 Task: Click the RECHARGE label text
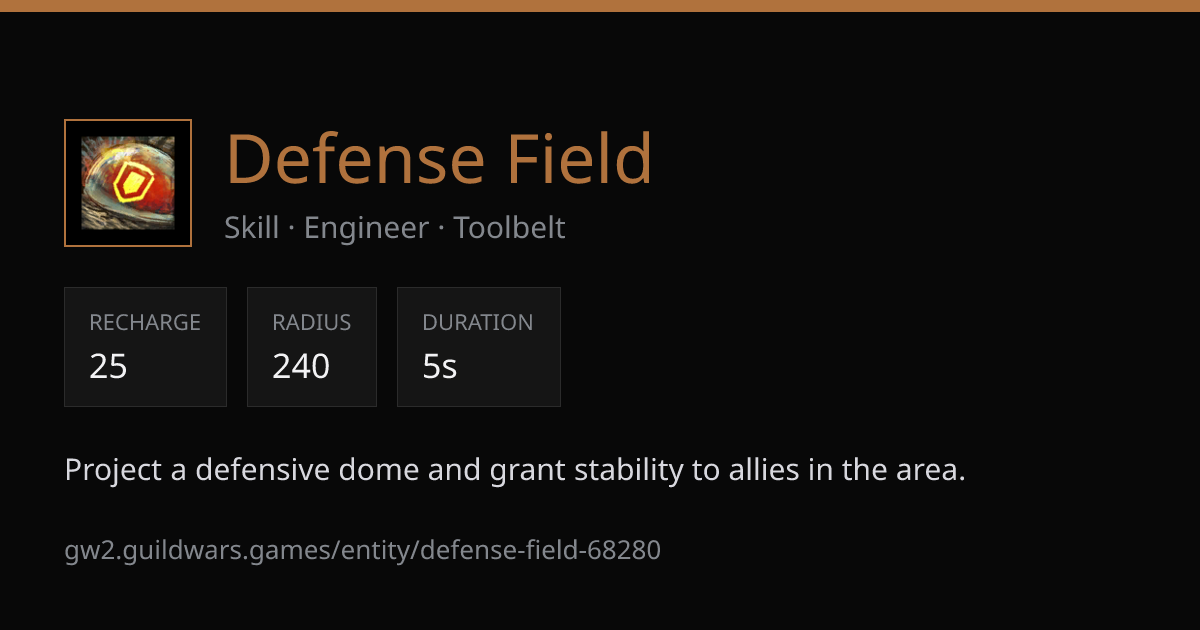click(145, 323)
